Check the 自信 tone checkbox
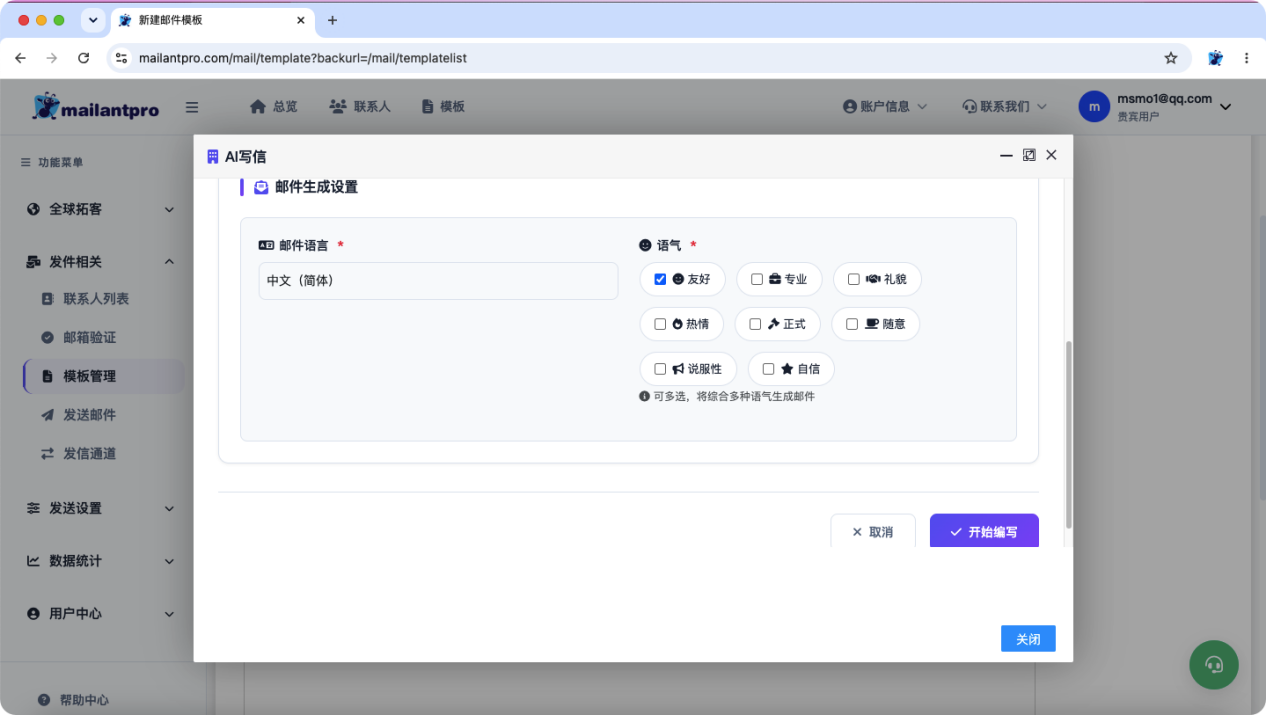Image resolution: width=1266 pixels, height=715 pixels. click(768, 369)
